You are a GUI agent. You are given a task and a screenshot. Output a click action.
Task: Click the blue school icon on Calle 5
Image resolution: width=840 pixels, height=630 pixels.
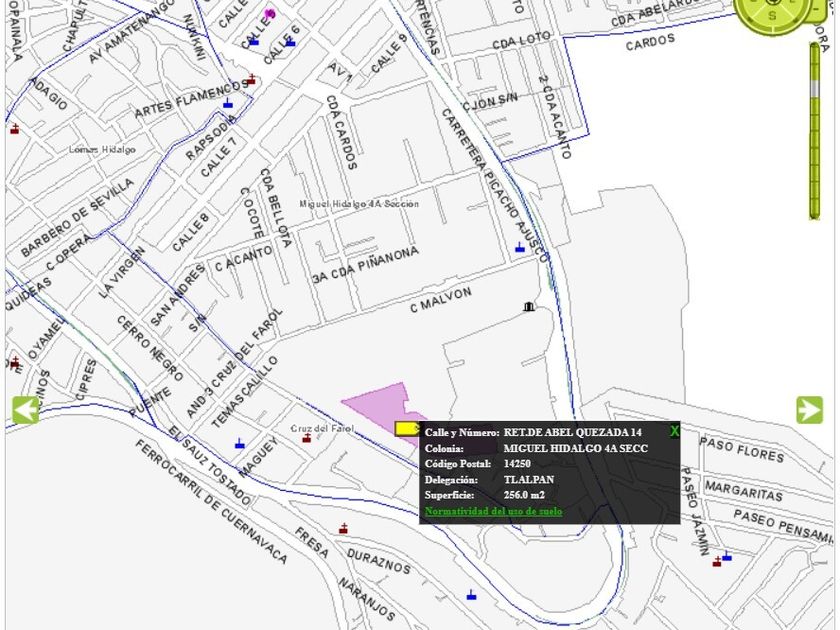tap(254, 41)
